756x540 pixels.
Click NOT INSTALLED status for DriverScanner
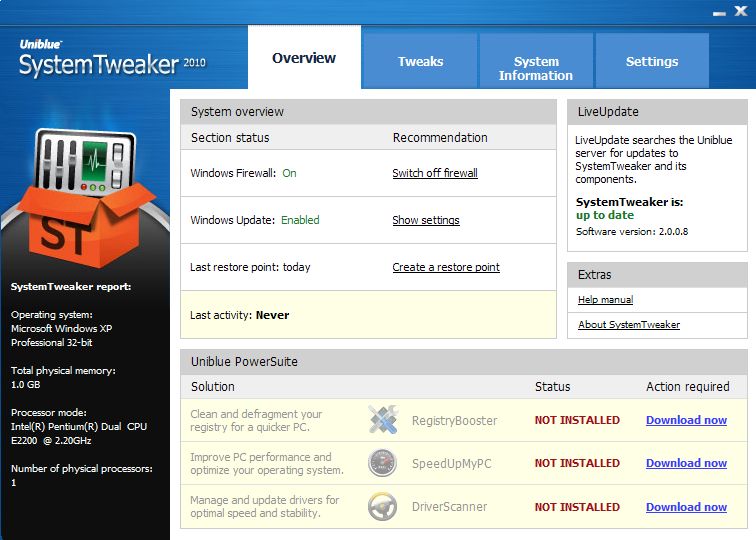click(577, 507)
